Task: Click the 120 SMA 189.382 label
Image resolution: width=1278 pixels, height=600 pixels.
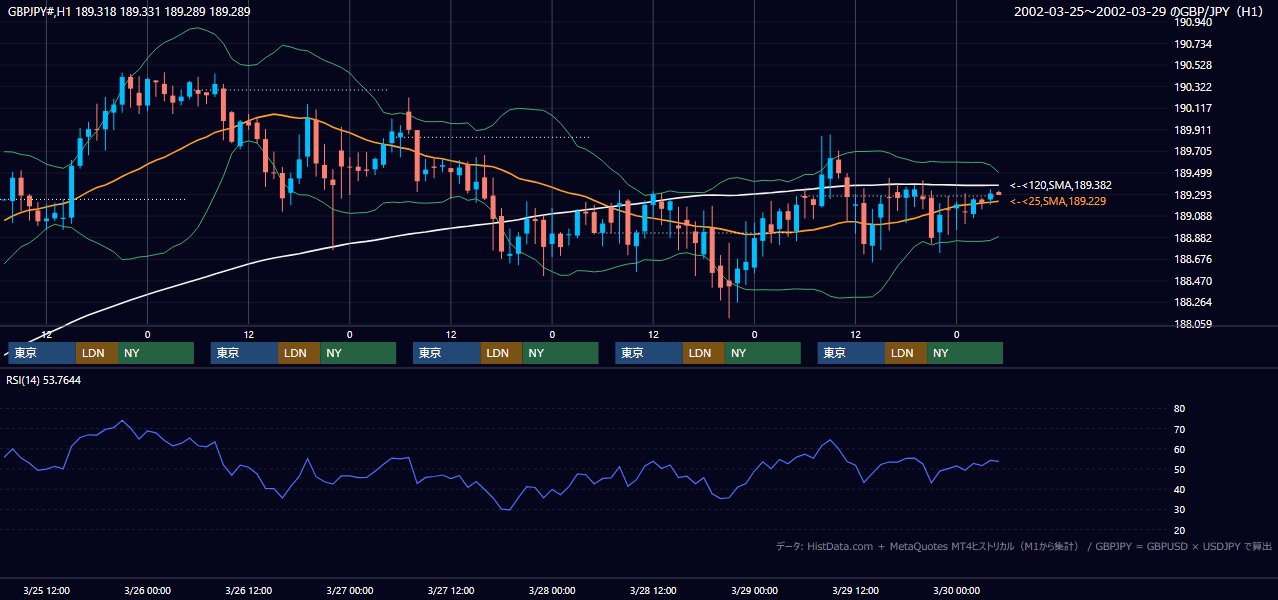Action: (1060, 185)
